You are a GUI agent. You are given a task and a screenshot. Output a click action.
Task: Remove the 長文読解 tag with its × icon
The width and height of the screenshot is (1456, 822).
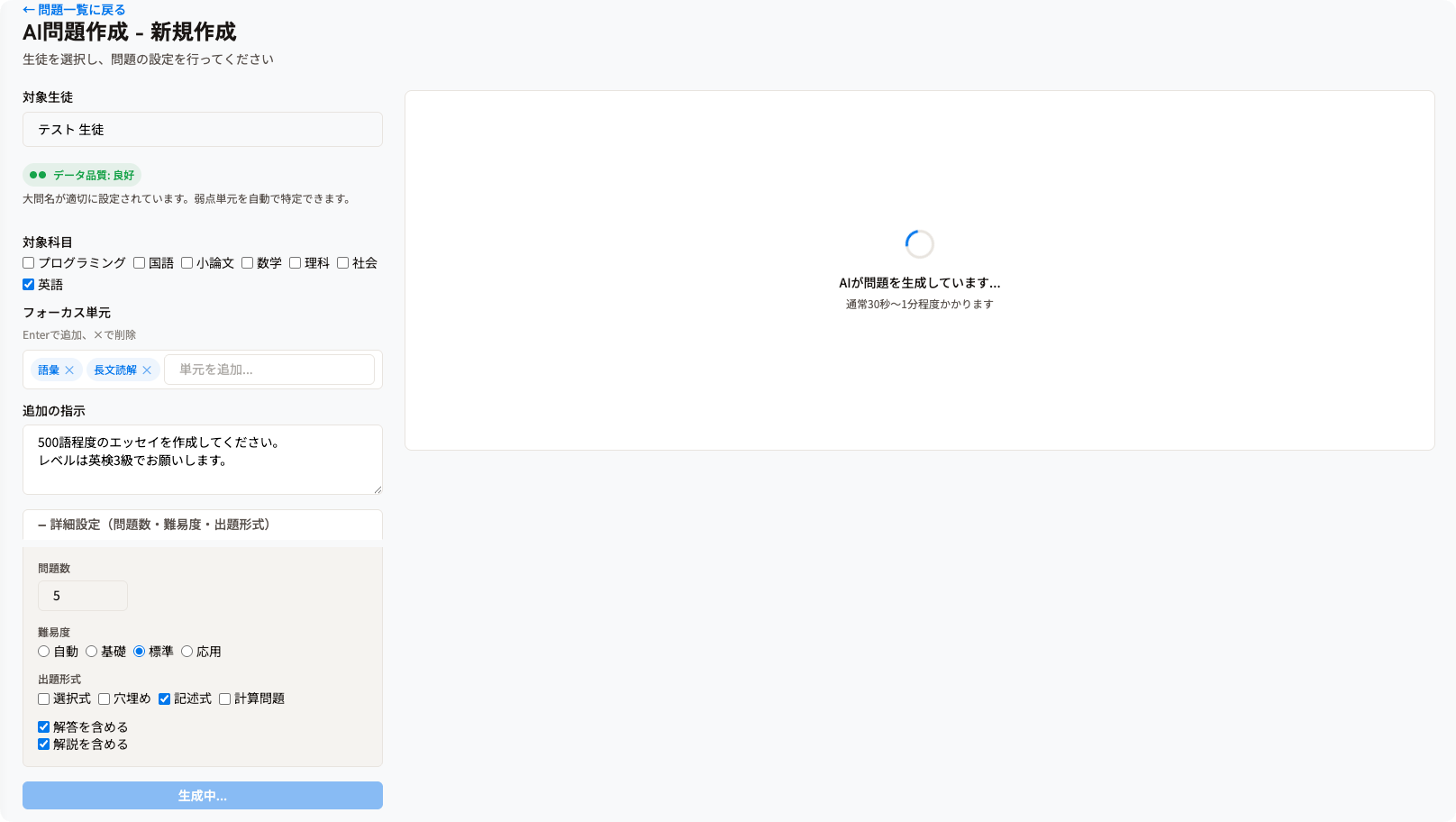147,370
